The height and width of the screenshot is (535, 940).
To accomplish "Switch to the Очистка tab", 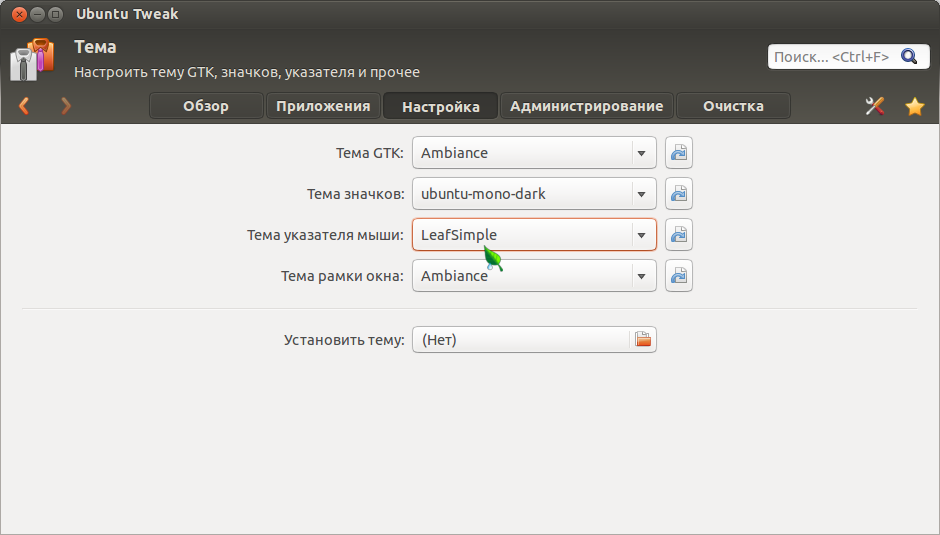I will point(733,106).
